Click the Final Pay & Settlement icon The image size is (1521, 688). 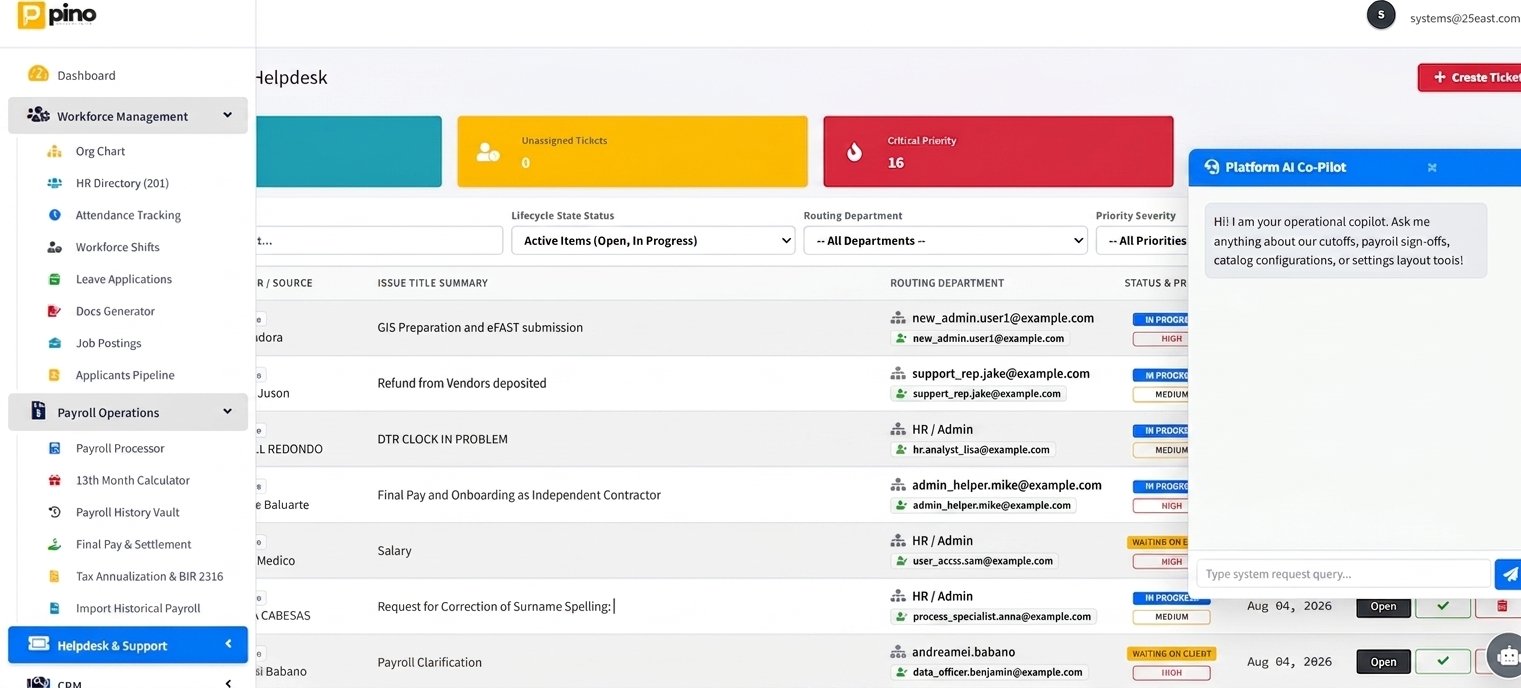pyautogui.click(x=55, y=544)
